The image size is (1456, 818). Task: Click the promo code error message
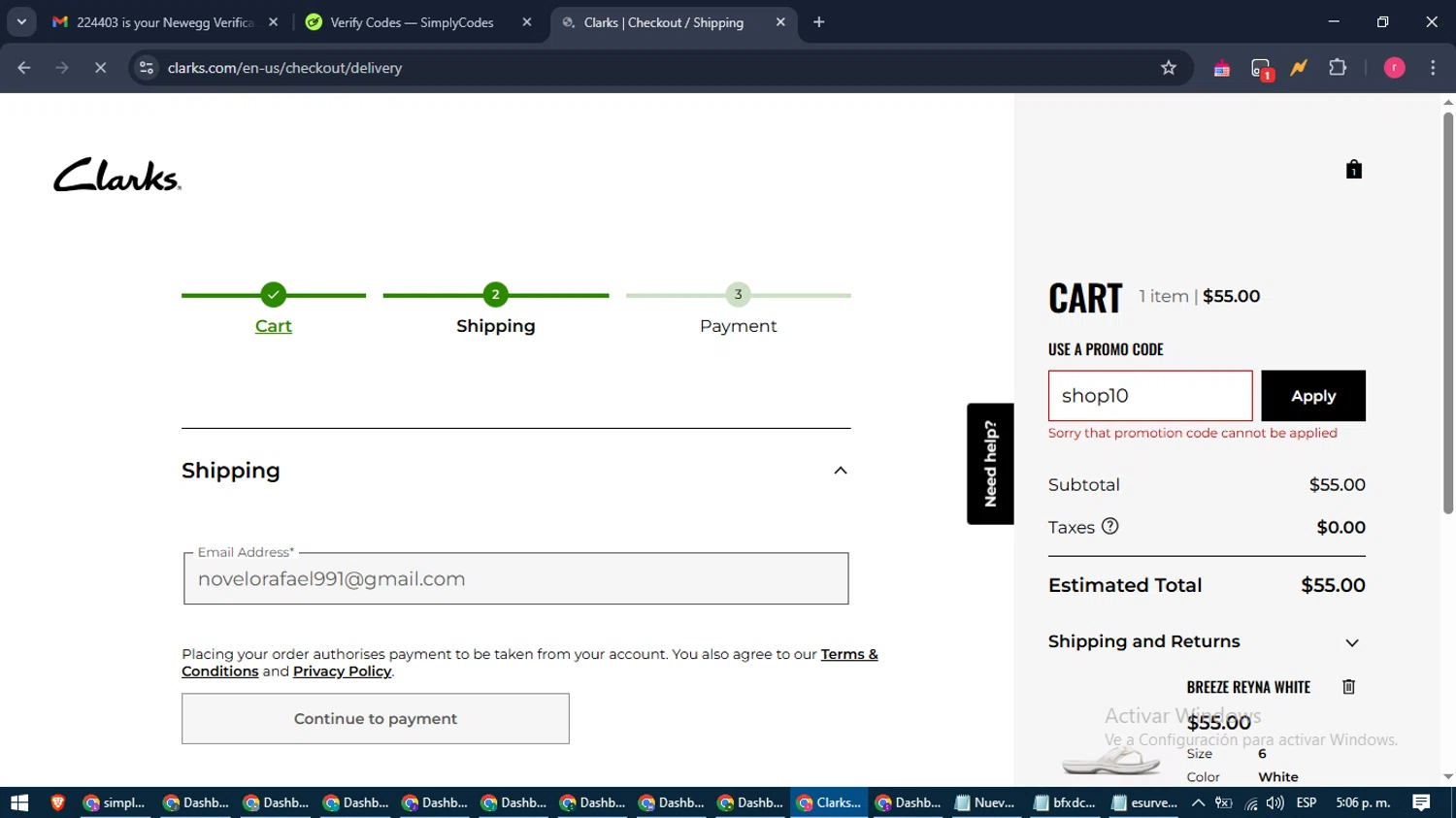click(x=1193, y=433)
